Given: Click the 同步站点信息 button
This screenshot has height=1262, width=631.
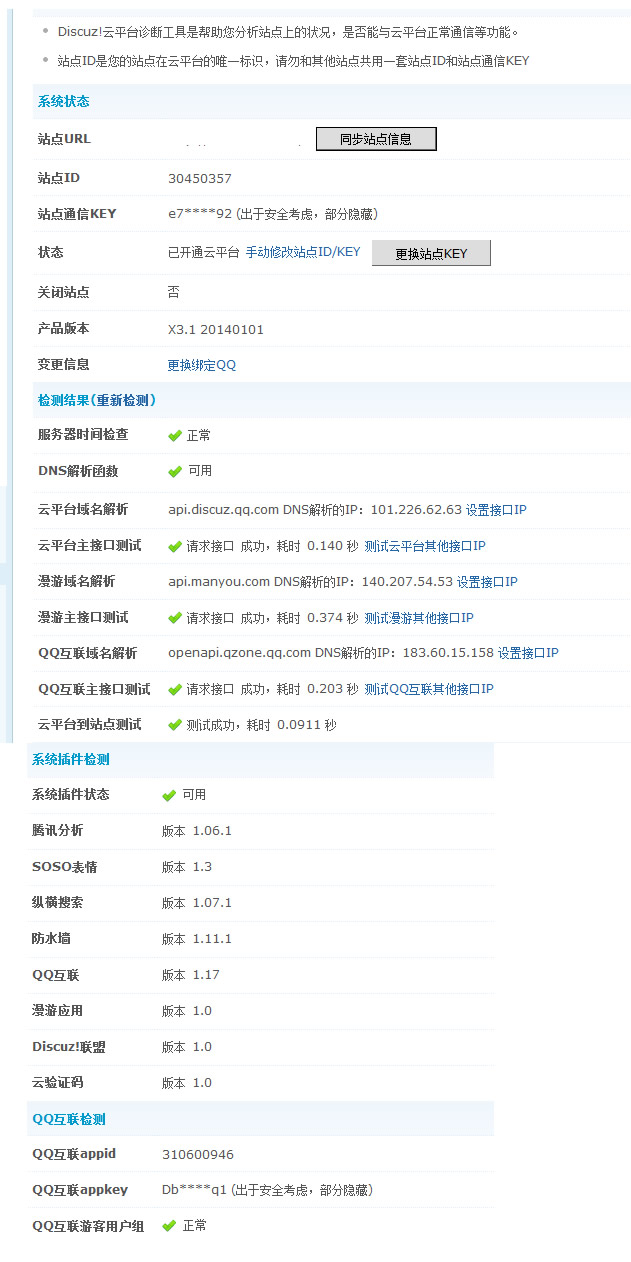Looking at the screenshot, I should pos(376,139).
